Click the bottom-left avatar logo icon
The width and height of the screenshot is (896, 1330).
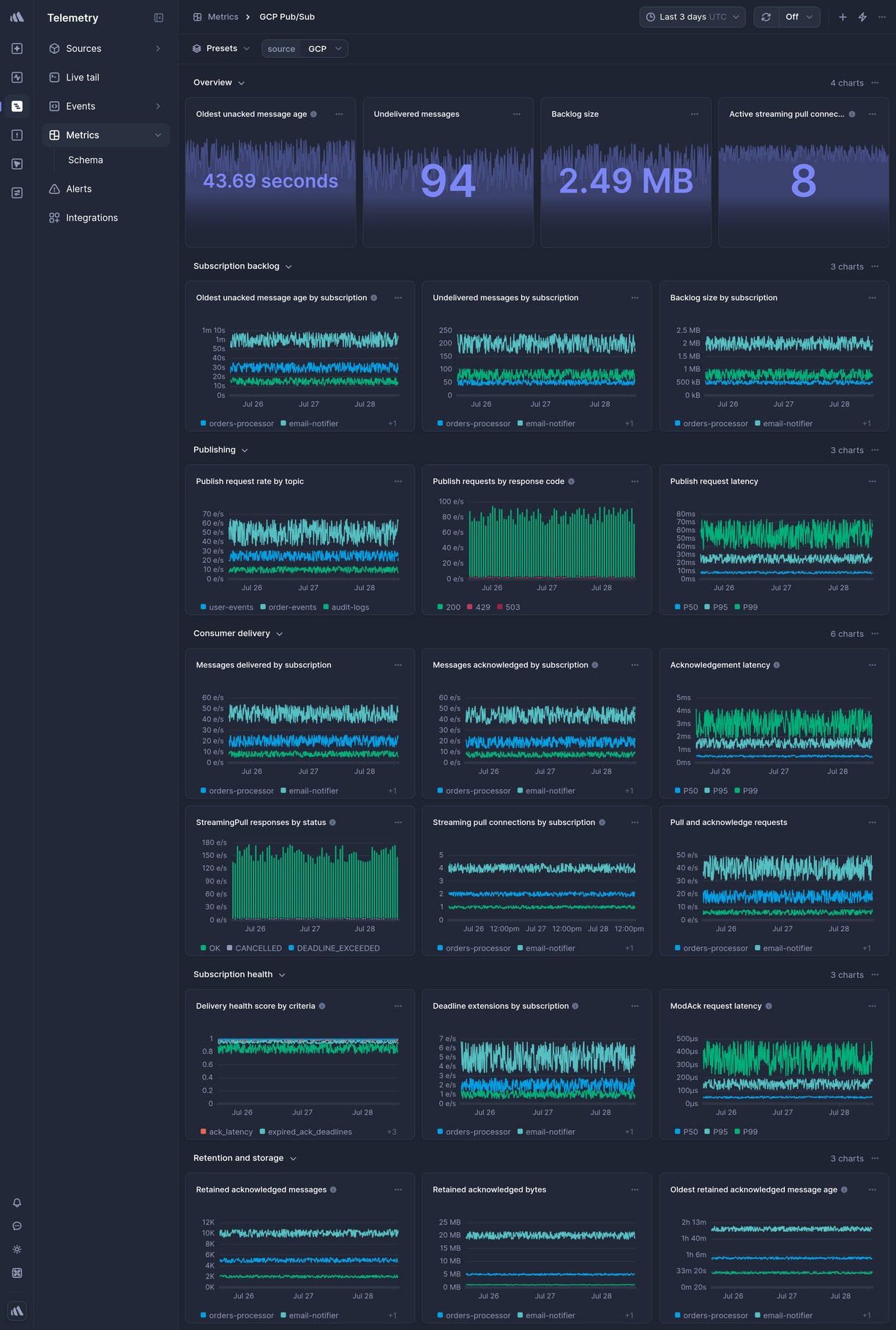coord(17,1310)
